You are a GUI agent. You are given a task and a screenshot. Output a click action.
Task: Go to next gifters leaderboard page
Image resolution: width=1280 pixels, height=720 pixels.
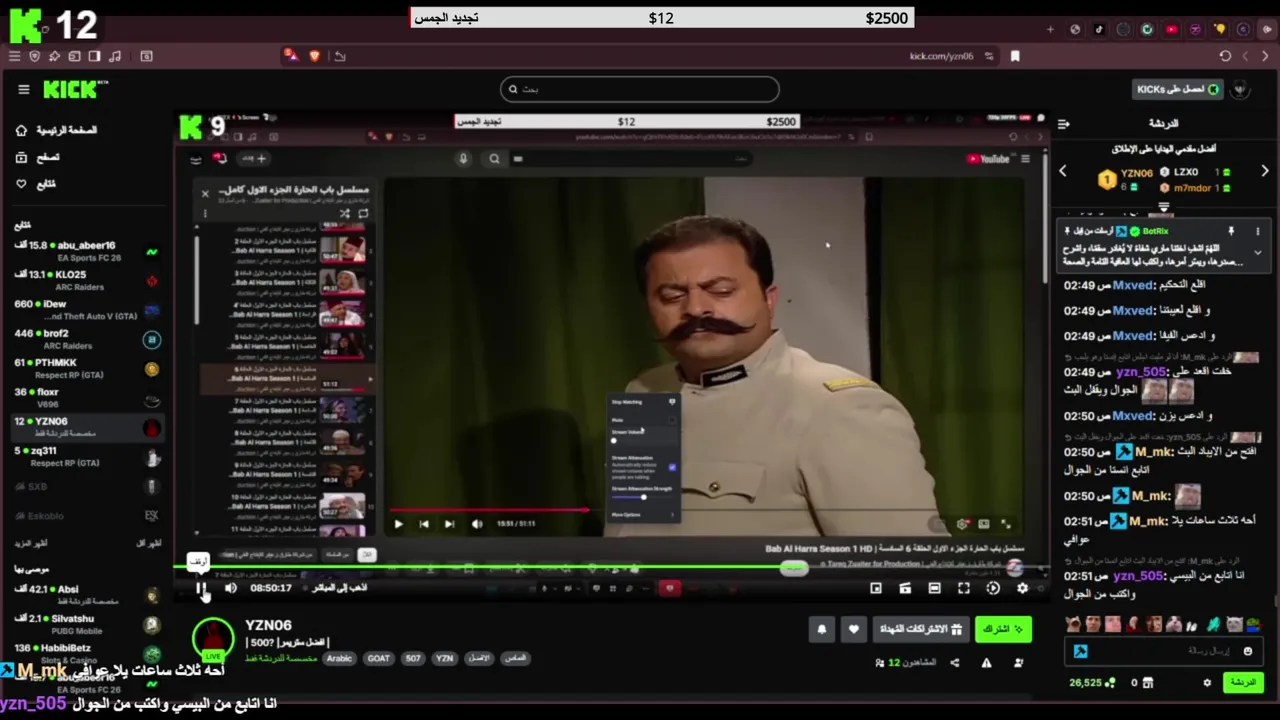click(x=1264, y=171)
